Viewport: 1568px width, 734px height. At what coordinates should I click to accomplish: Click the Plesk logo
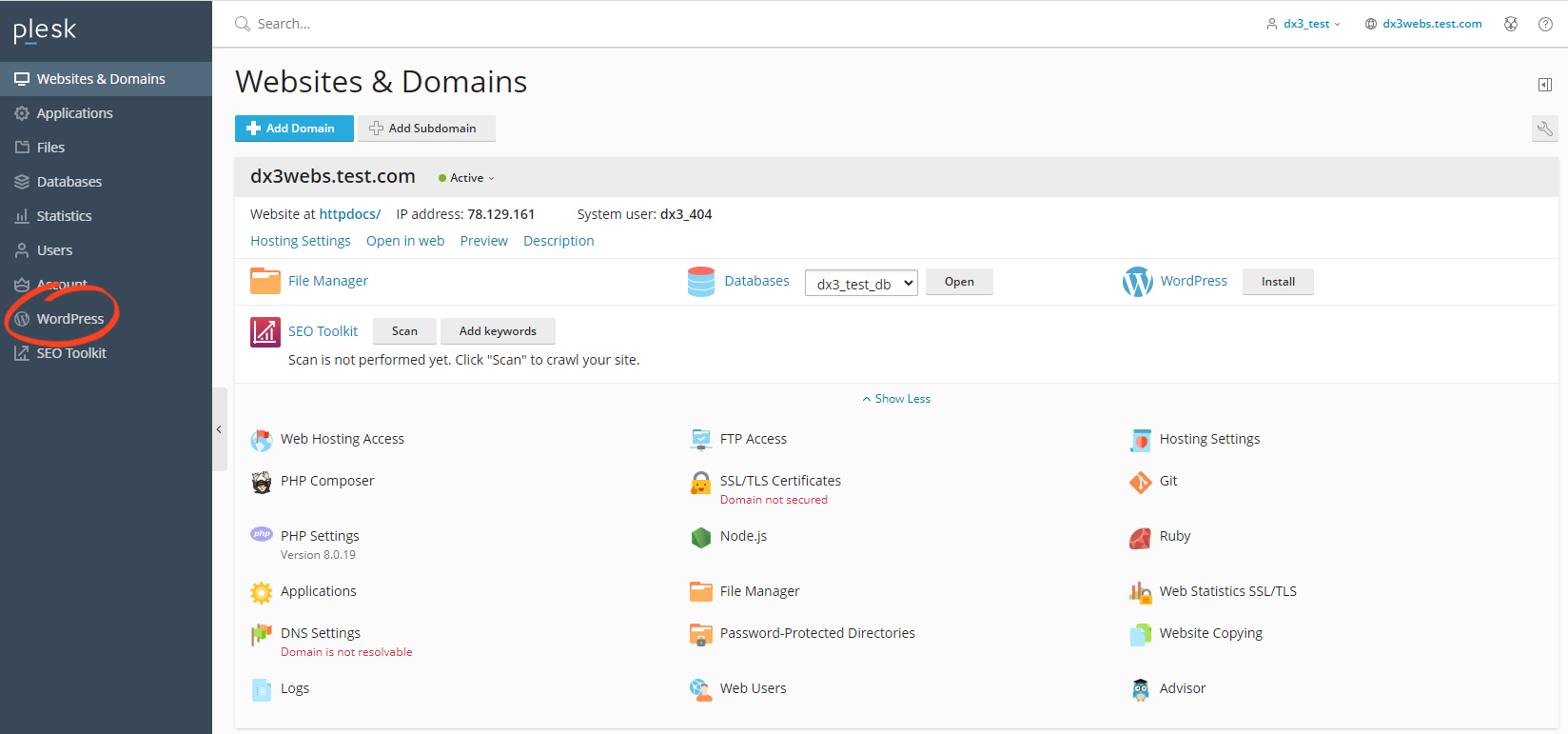click(45, 30)
